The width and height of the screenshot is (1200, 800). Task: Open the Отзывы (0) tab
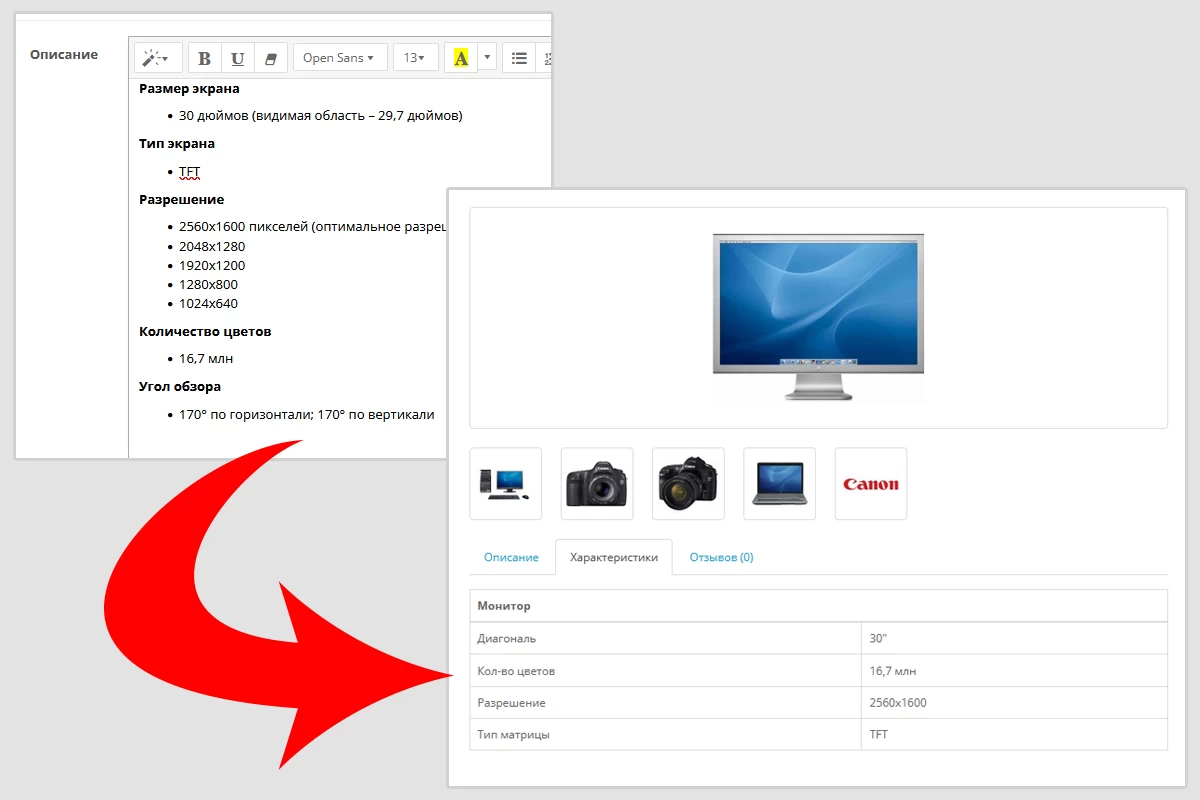coord(721,557)
